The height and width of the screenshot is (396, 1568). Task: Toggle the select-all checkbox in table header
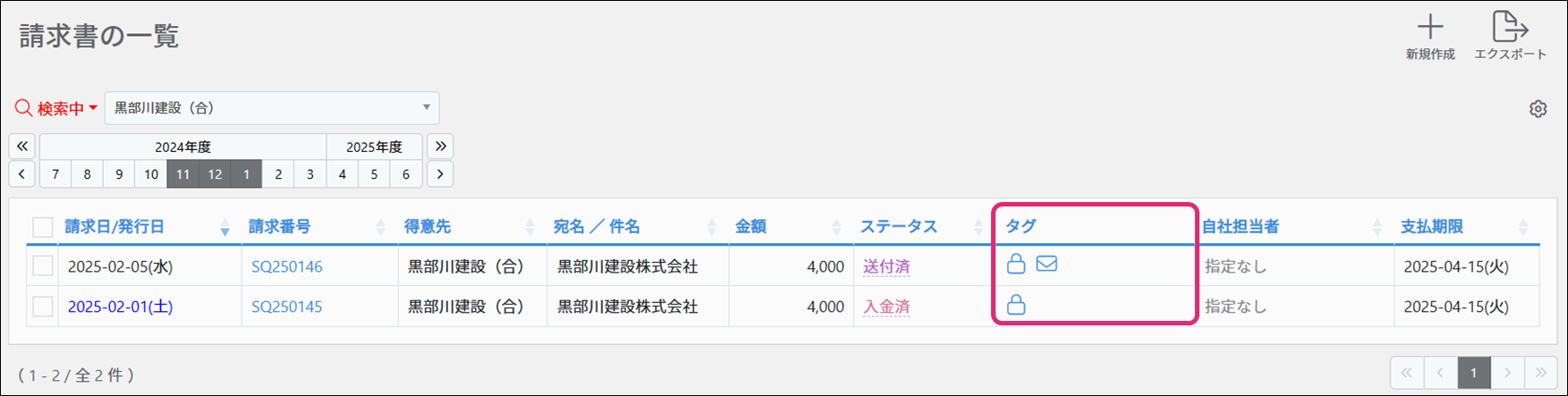click(42, 227)
